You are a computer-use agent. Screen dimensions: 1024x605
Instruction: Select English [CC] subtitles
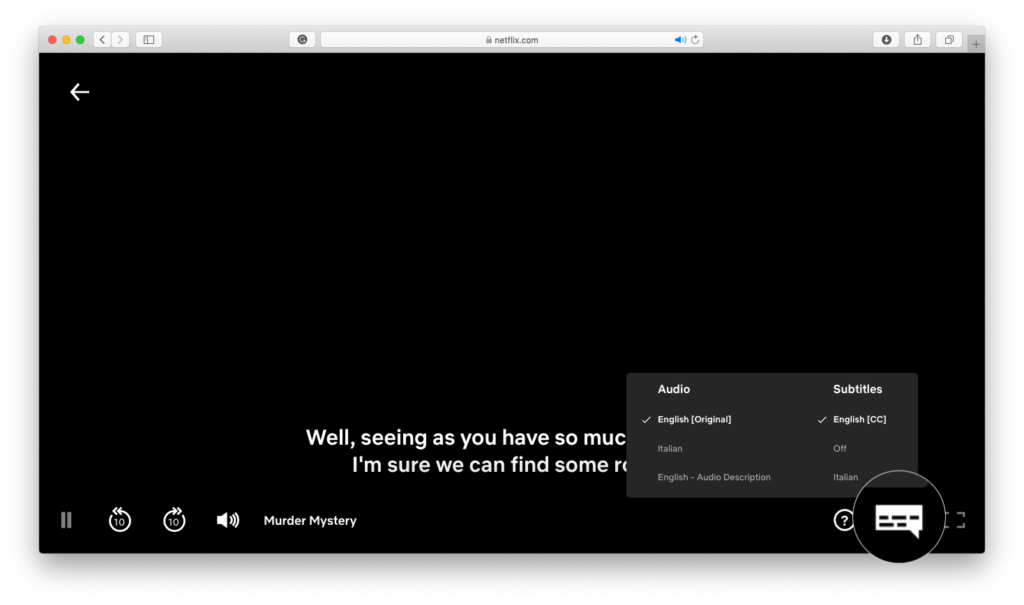[859, 419]
